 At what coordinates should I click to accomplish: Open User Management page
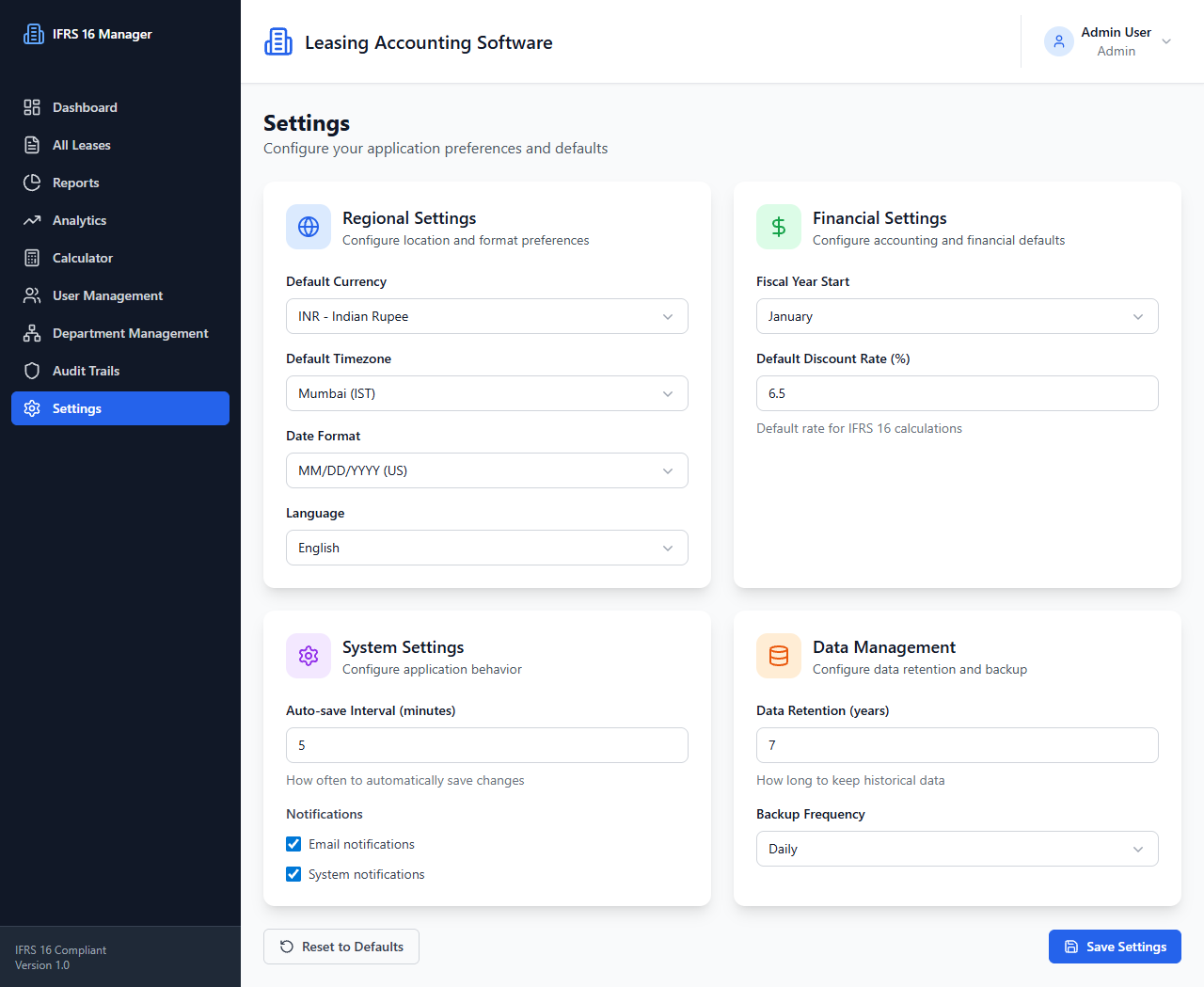(x=120, y=295)
